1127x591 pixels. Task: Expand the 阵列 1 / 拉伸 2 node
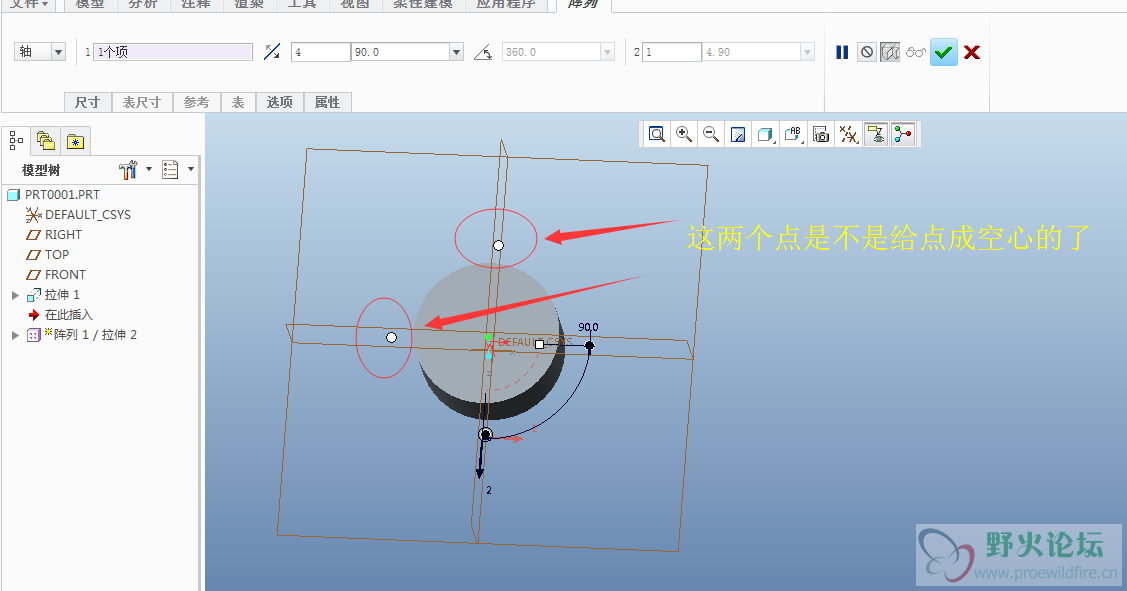tap(15, 335)
